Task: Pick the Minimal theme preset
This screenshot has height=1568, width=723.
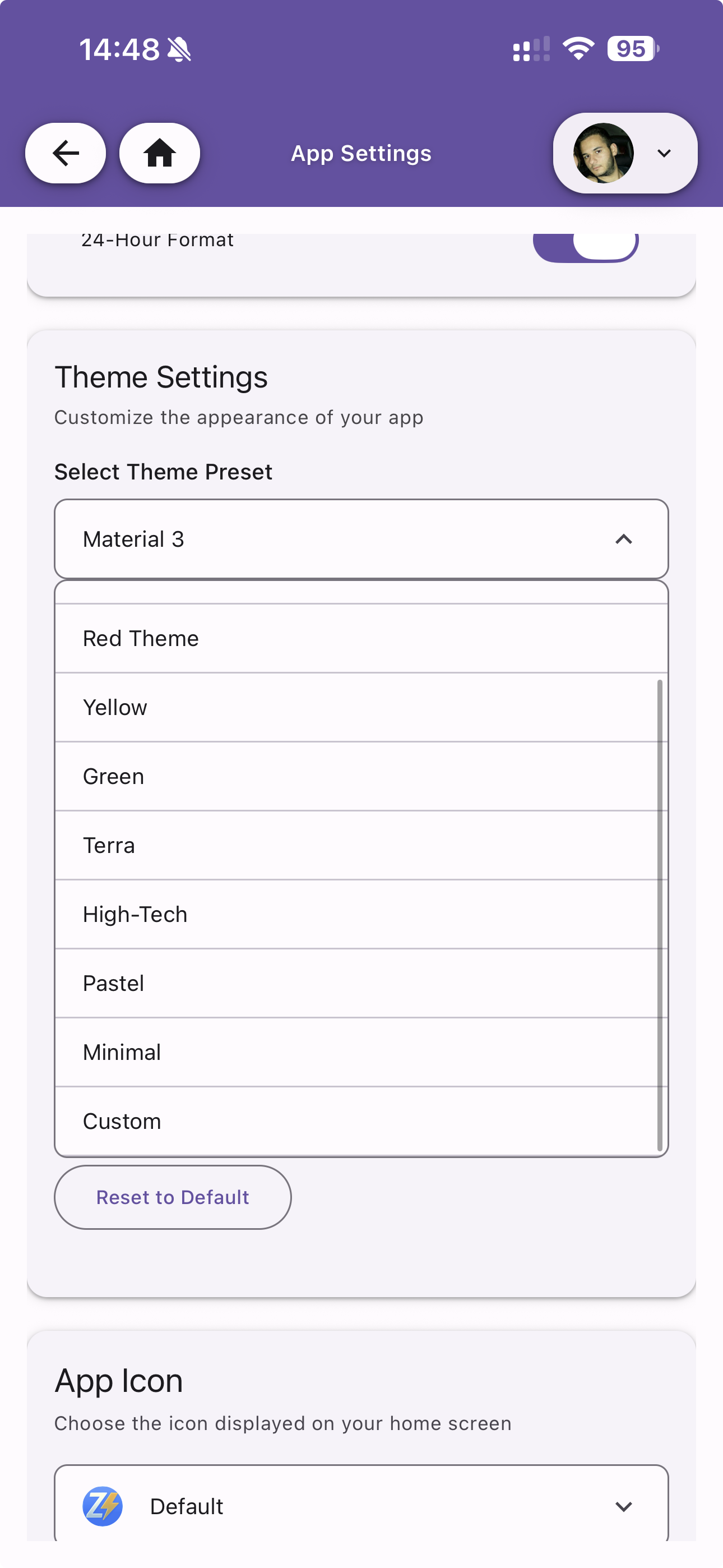Action: coord(360,1052)
